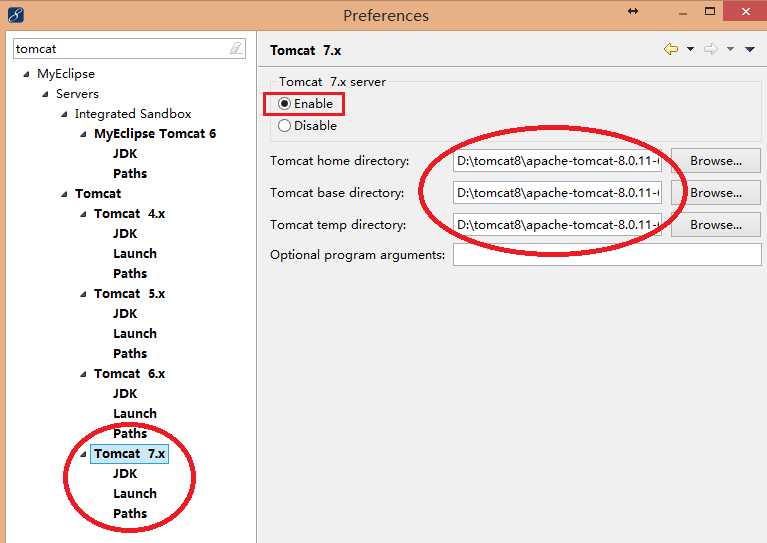767x543 pixels.
Task: Clear the tomcat filter text with eraser icon
Action: [236, 48]
